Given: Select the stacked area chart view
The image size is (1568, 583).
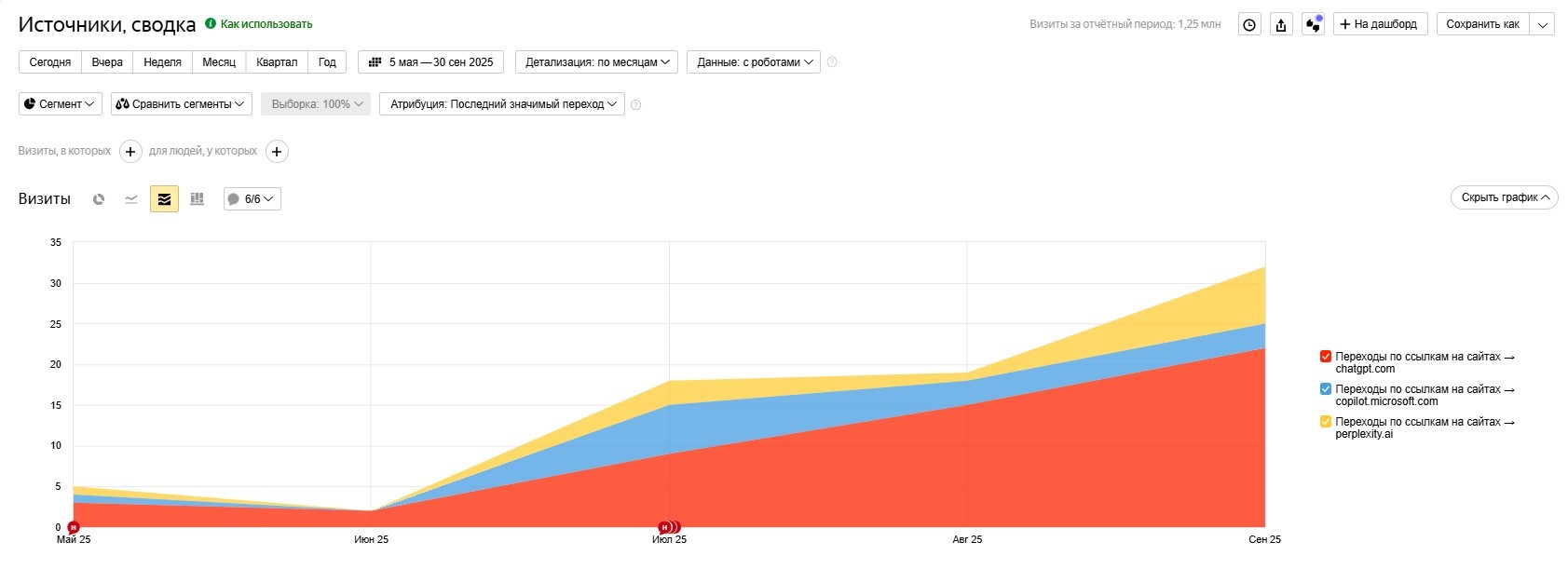Looking at the screenshot, I should coord(164,199).
